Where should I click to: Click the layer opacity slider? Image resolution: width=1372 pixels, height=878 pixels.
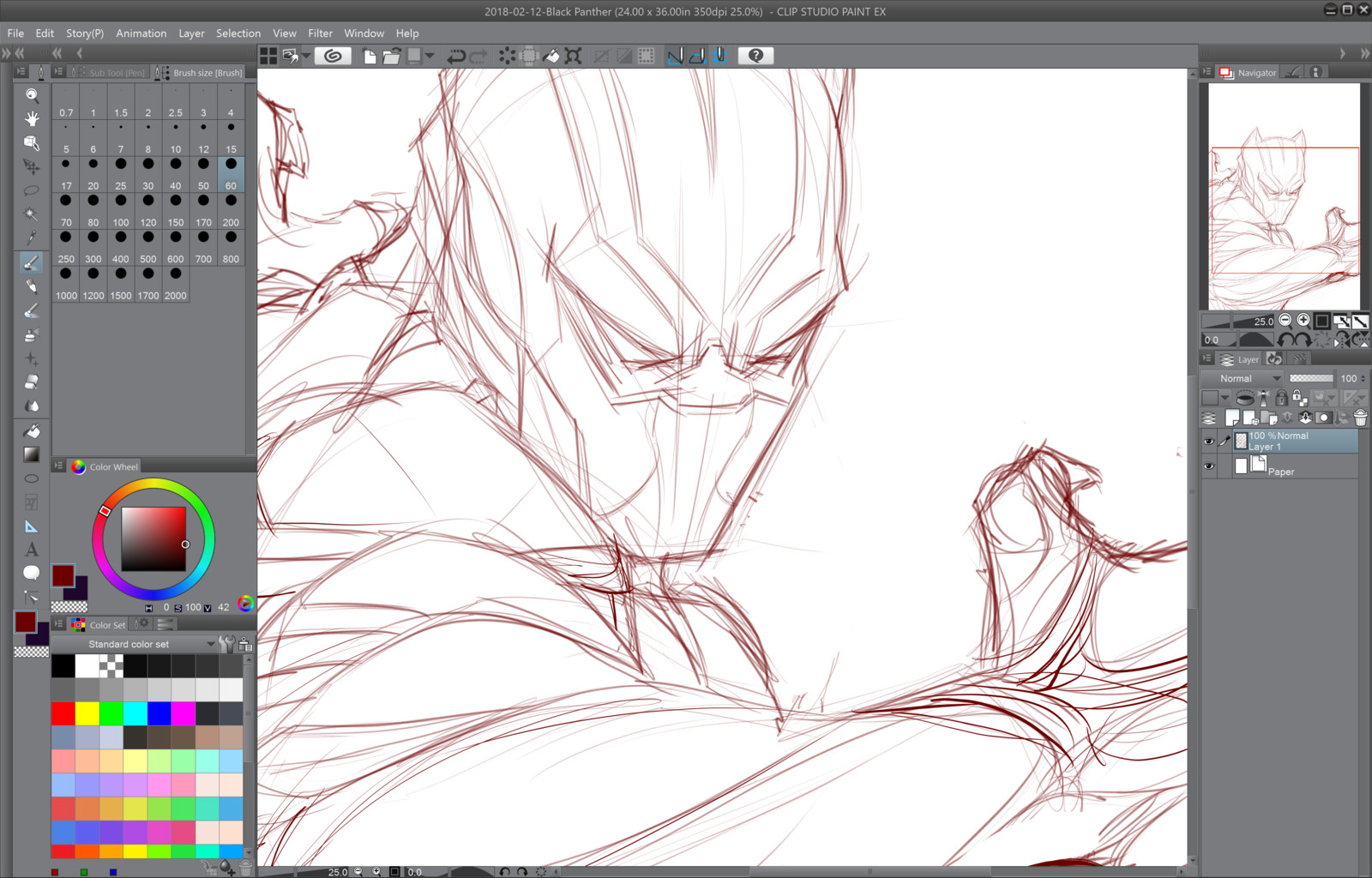pyautogui.click(x=1311, y=378)
